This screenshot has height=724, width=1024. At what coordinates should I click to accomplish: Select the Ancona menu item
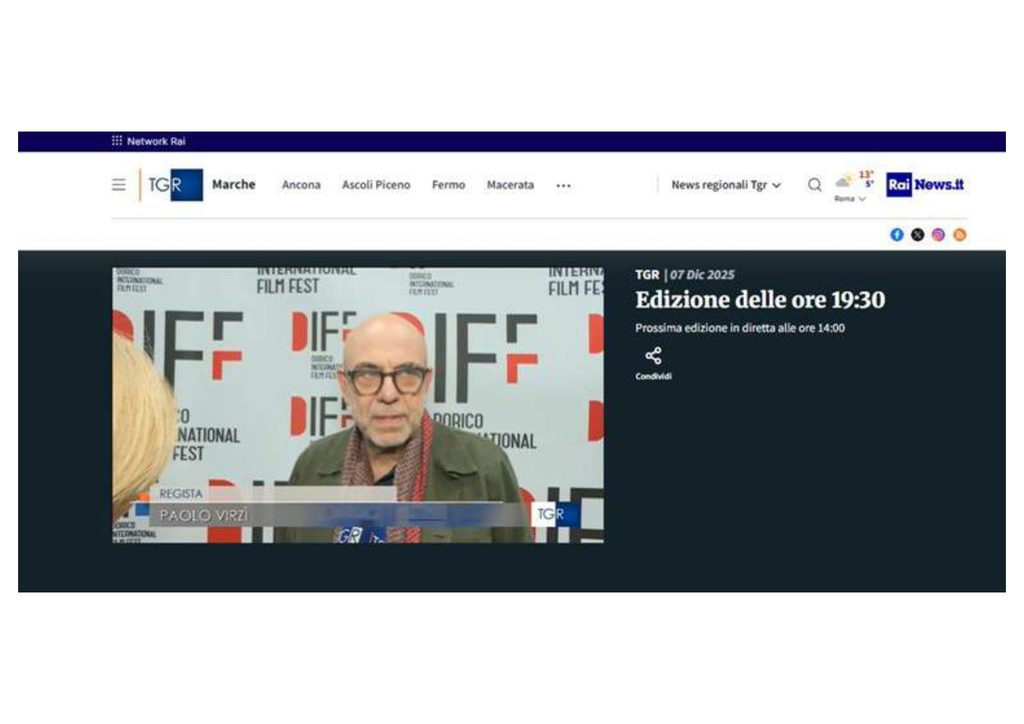(301, 185)
